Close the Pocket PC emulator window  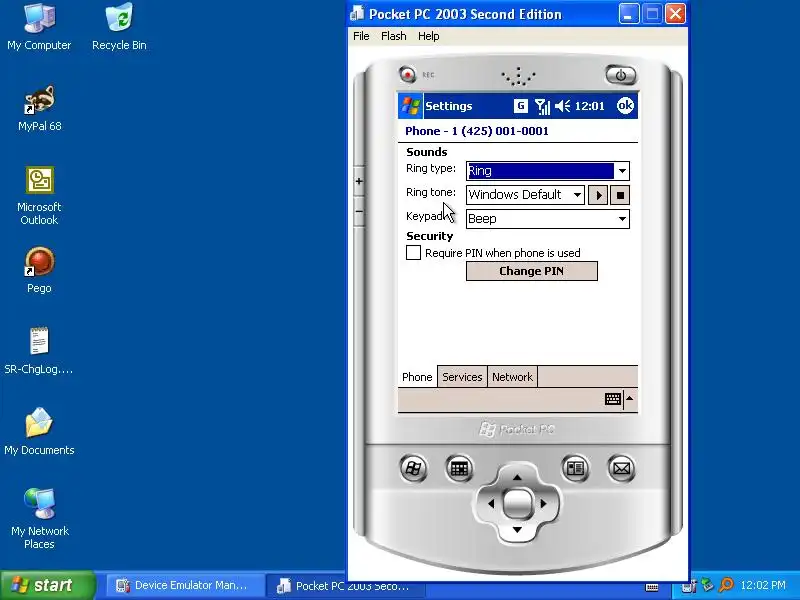pyautogui.click(x=676, y=14)
